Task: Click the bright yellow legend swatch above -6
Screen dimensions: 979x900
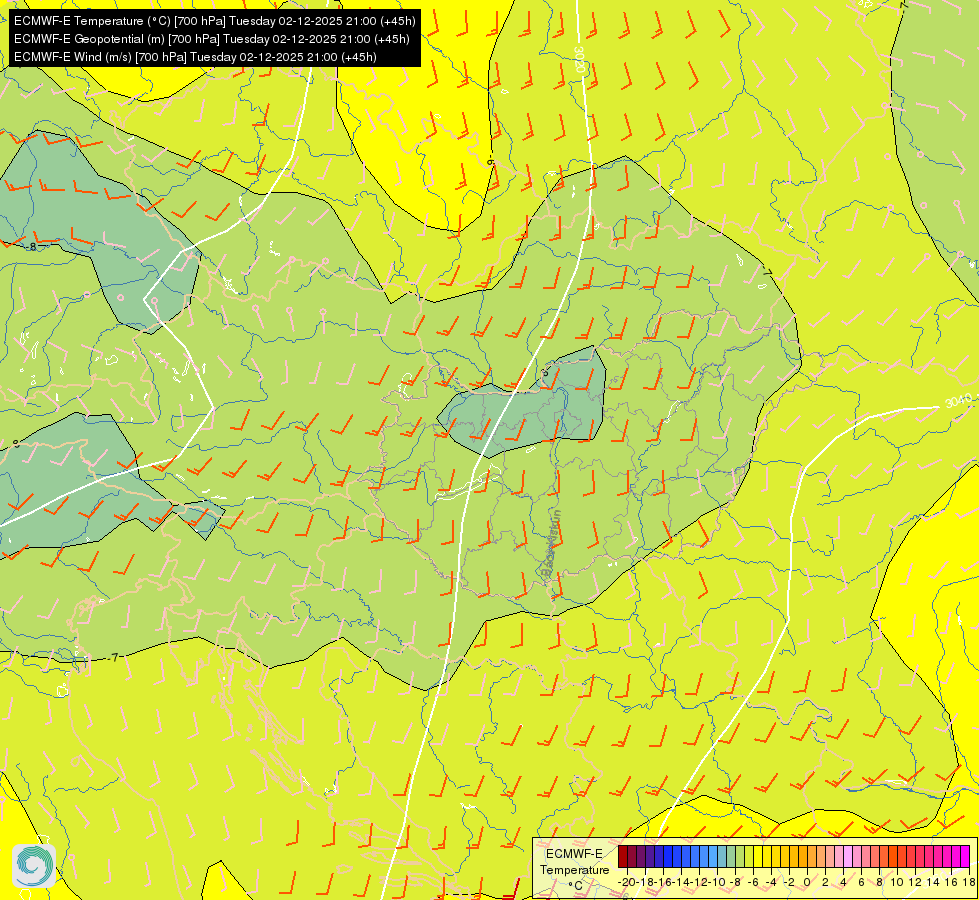Action: (x=758, y=856)
